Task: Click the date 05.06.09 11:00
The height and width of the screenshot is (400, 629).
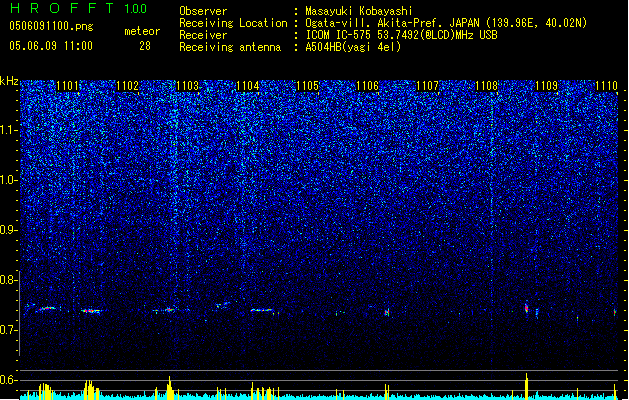Action: (51, 46)
